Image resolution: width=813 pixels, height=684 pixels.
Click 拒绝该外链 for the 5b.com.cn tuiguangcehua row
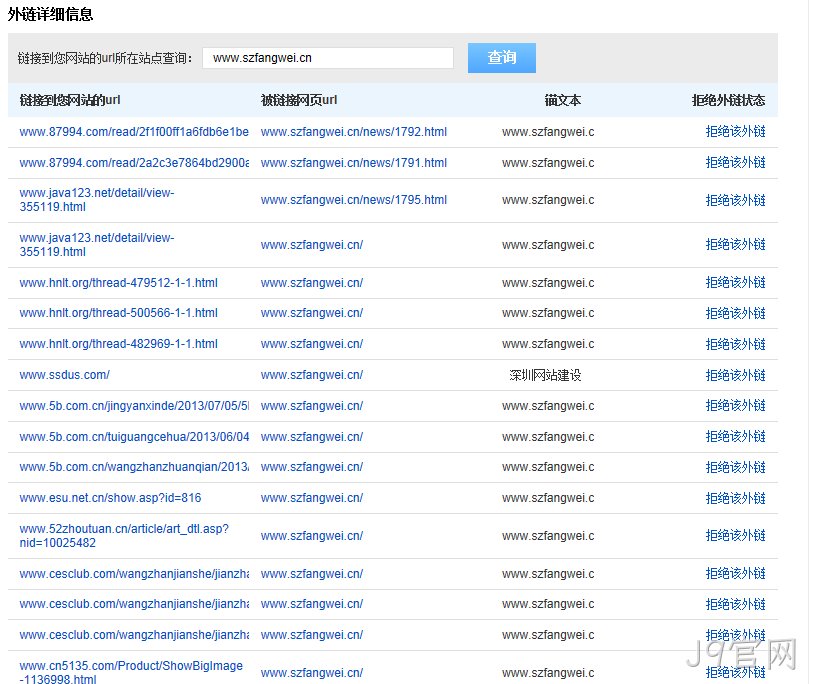pos(735,437)
